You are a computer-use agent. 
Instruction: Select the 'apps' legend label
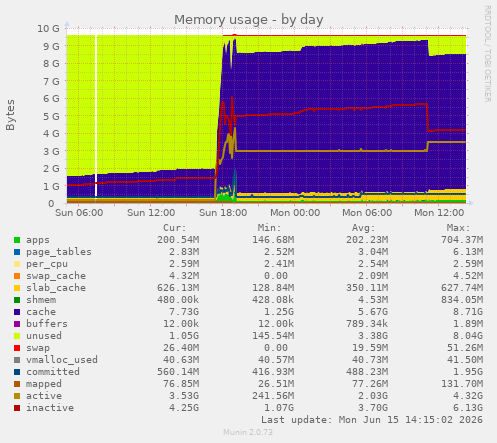[x=38, y=240]
